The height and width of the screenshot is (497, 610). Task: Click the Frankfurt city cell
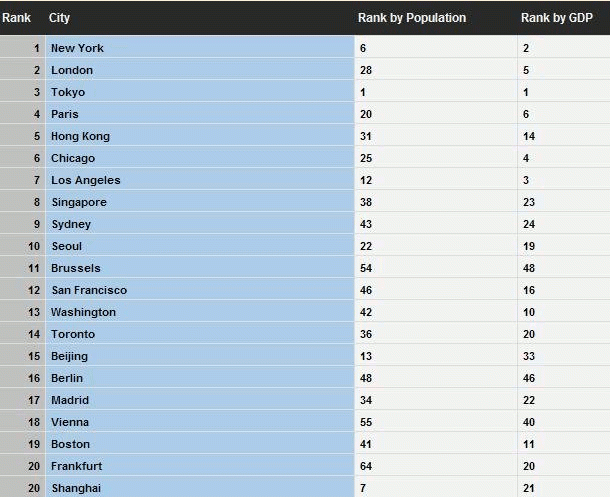[x=76, y=466]
